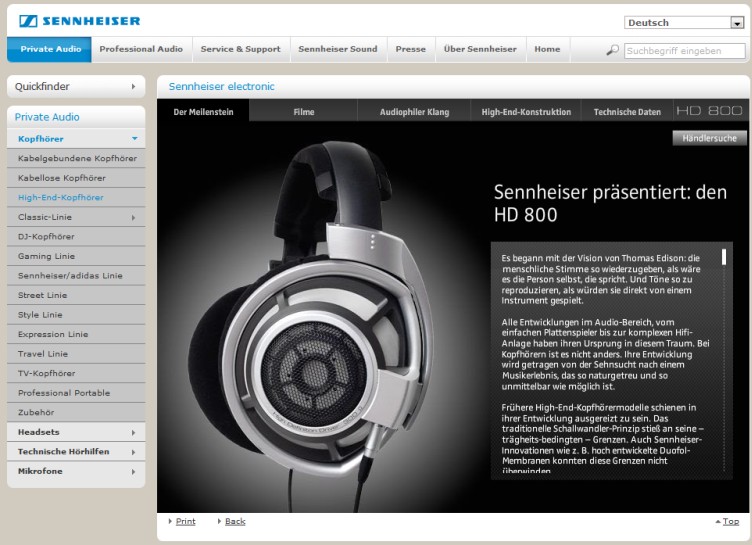Select High-End-Kopfhörer in sidebar
752x545 pixels.
(76, 197)
